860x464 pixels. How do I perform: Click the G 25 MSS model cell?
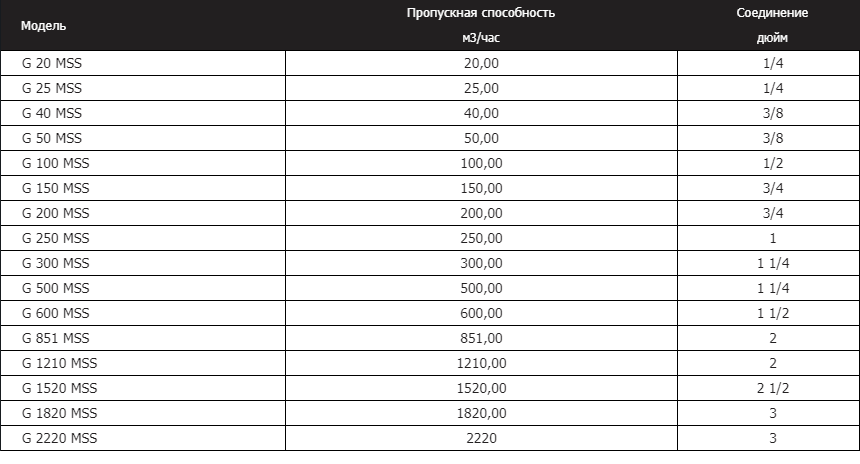coord(143,88)
